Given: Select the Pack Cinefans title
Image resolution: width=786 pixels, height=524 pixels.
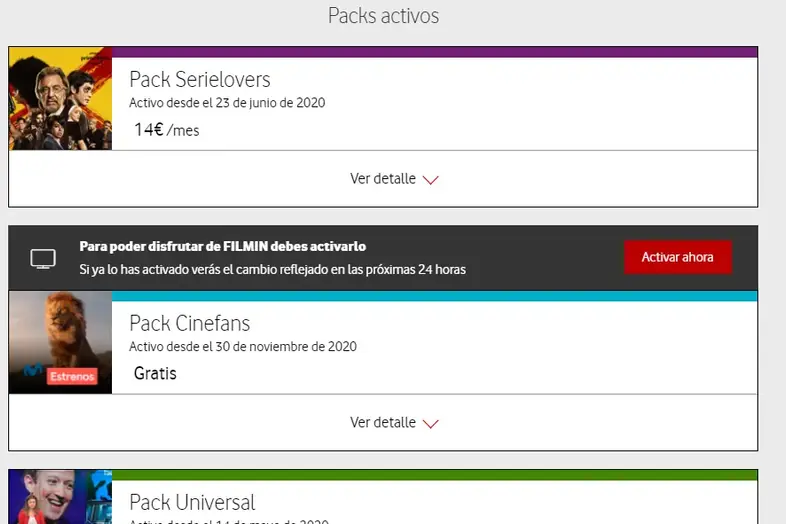Looking at the screenshot, I should pos(189,323).
